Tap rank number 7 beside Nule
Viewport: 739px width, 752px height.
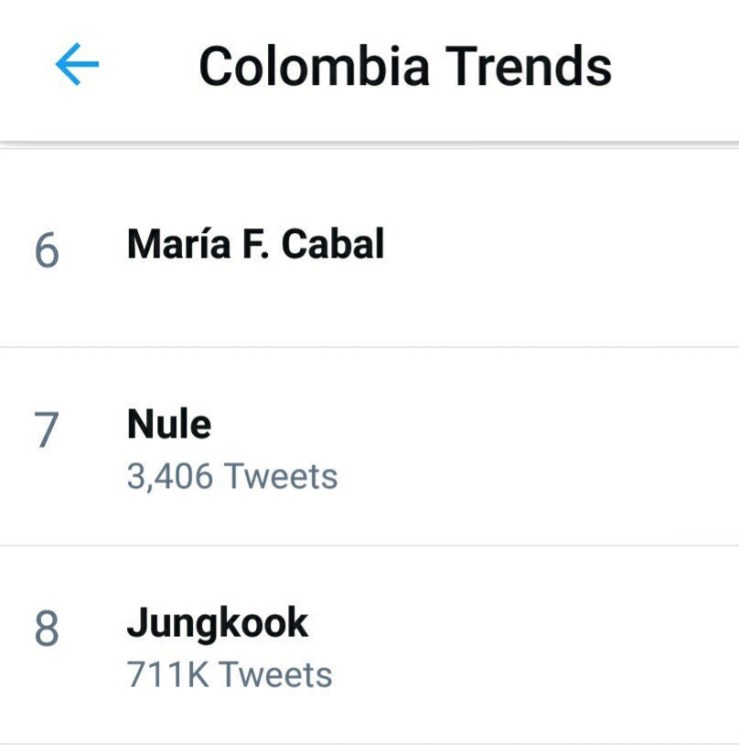(46, 431)
